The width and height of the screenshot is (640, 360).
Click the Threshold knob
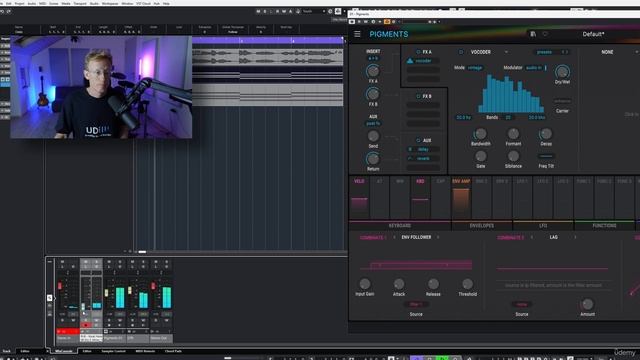[x=467, y=284]
